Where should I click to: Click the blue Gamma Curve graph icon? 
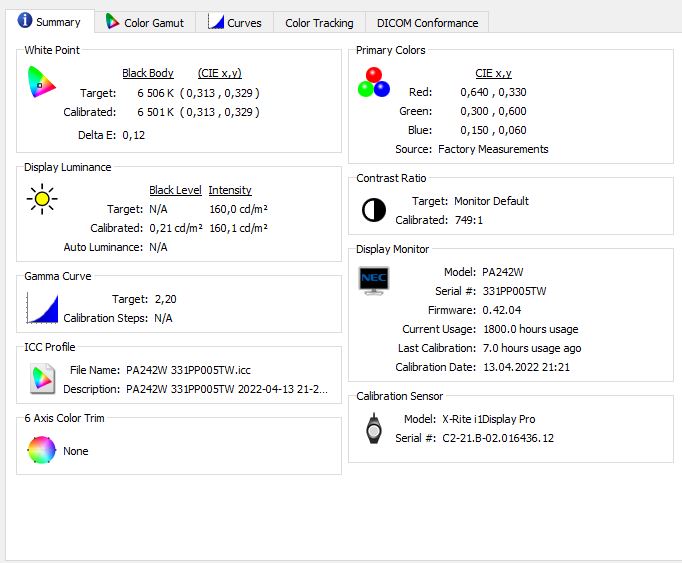(42, 308)
